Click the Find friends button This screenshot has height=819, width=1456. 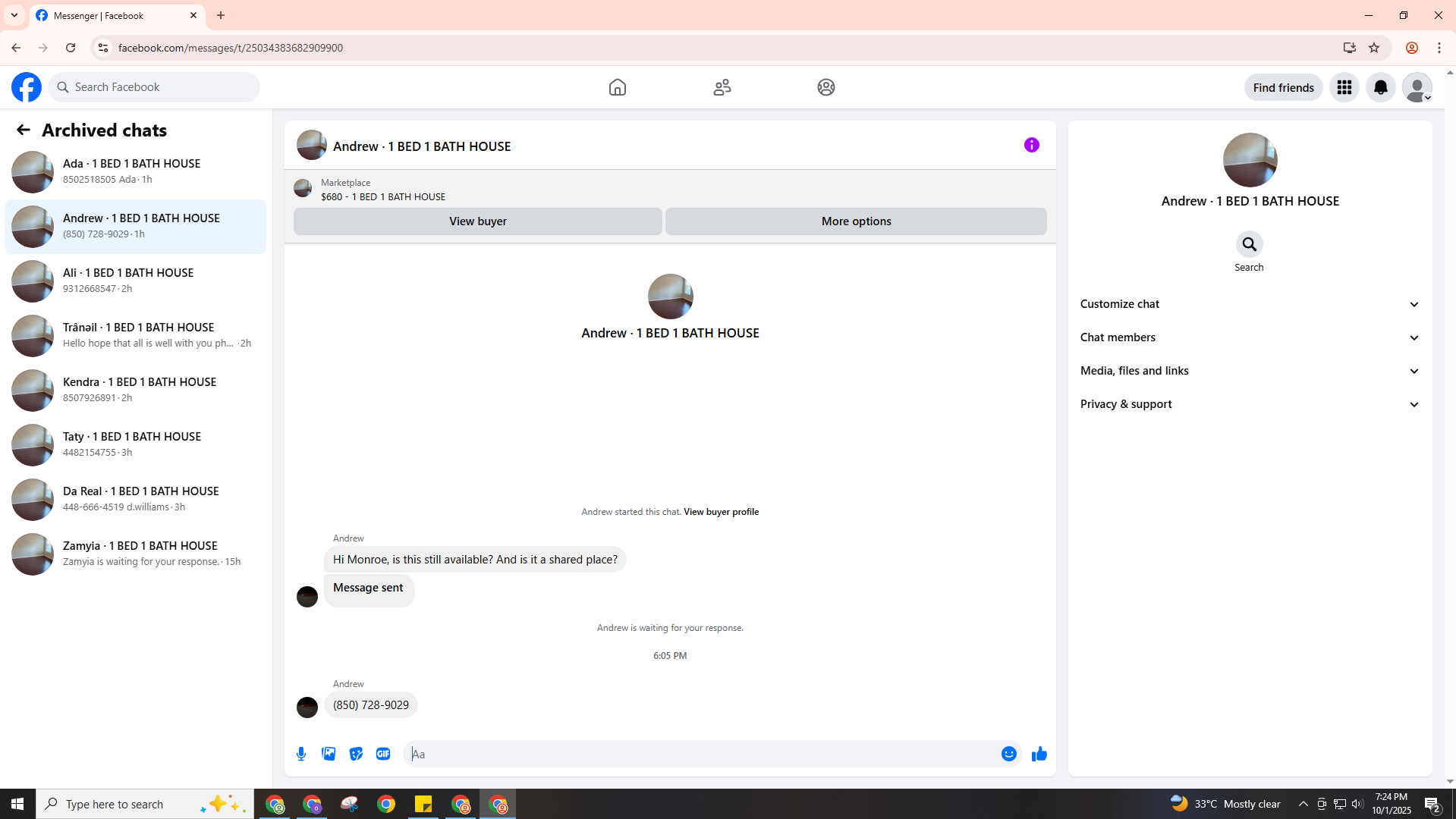click(x=1283, y=87)
